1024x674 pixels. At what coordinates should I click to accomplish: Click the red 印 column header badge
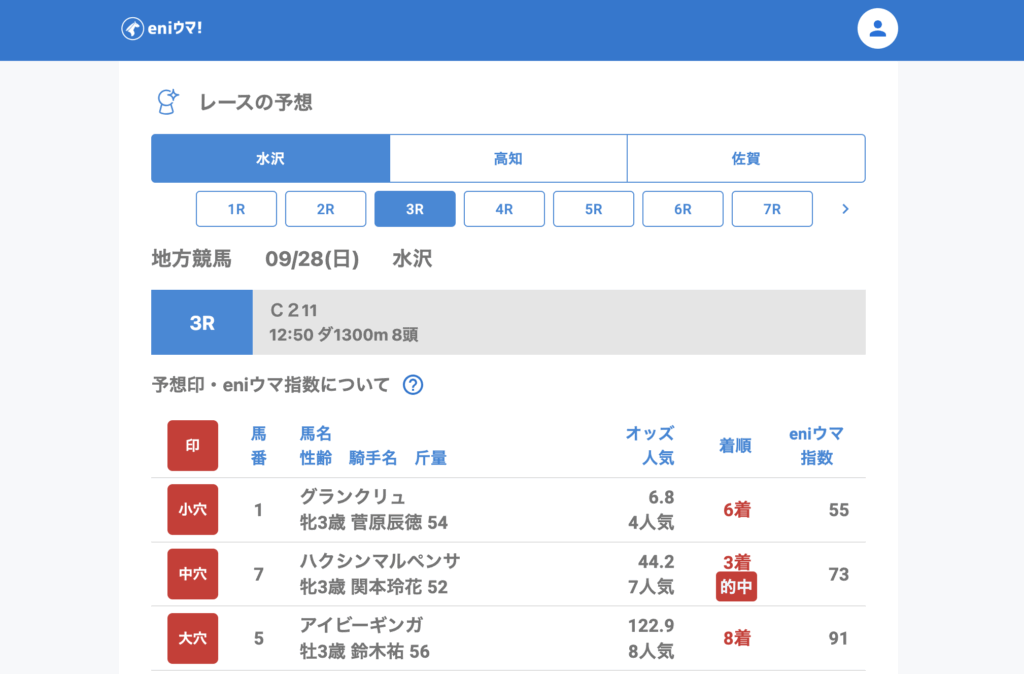click(x=192, y=446)
